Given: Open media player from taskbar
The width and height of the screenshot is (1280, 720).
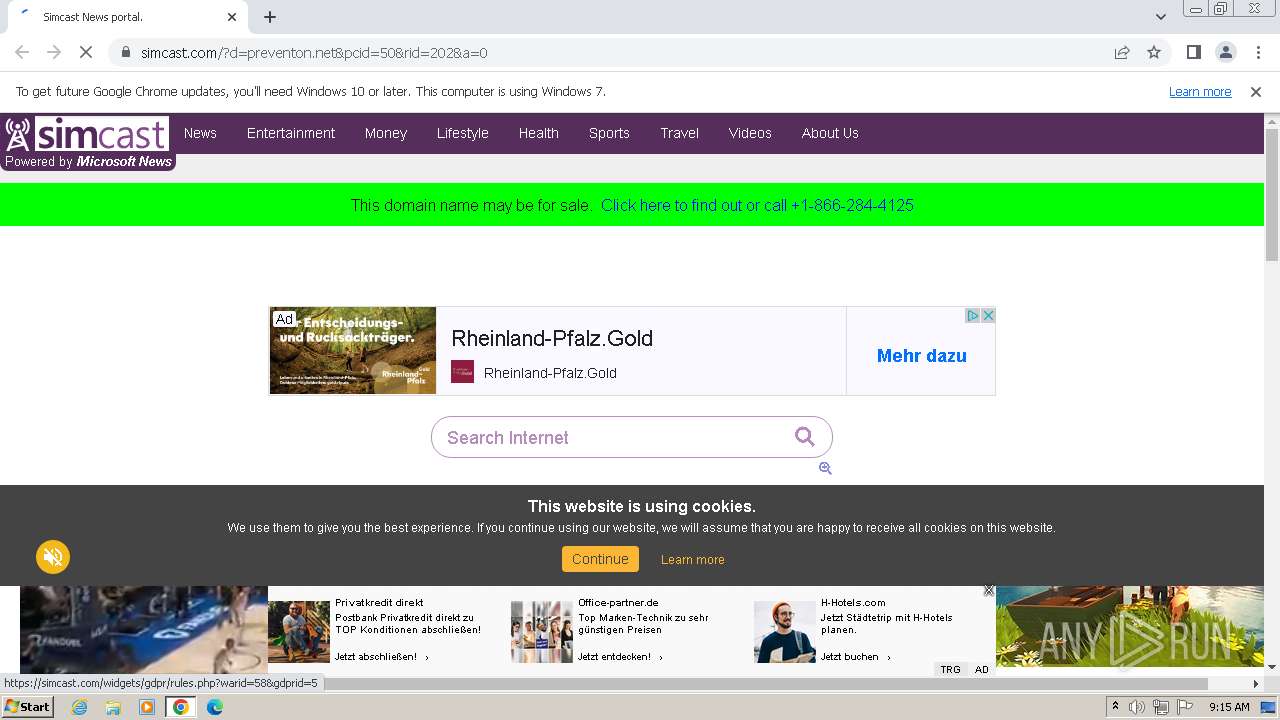Looking at the screenshot, I should point(147,707).
